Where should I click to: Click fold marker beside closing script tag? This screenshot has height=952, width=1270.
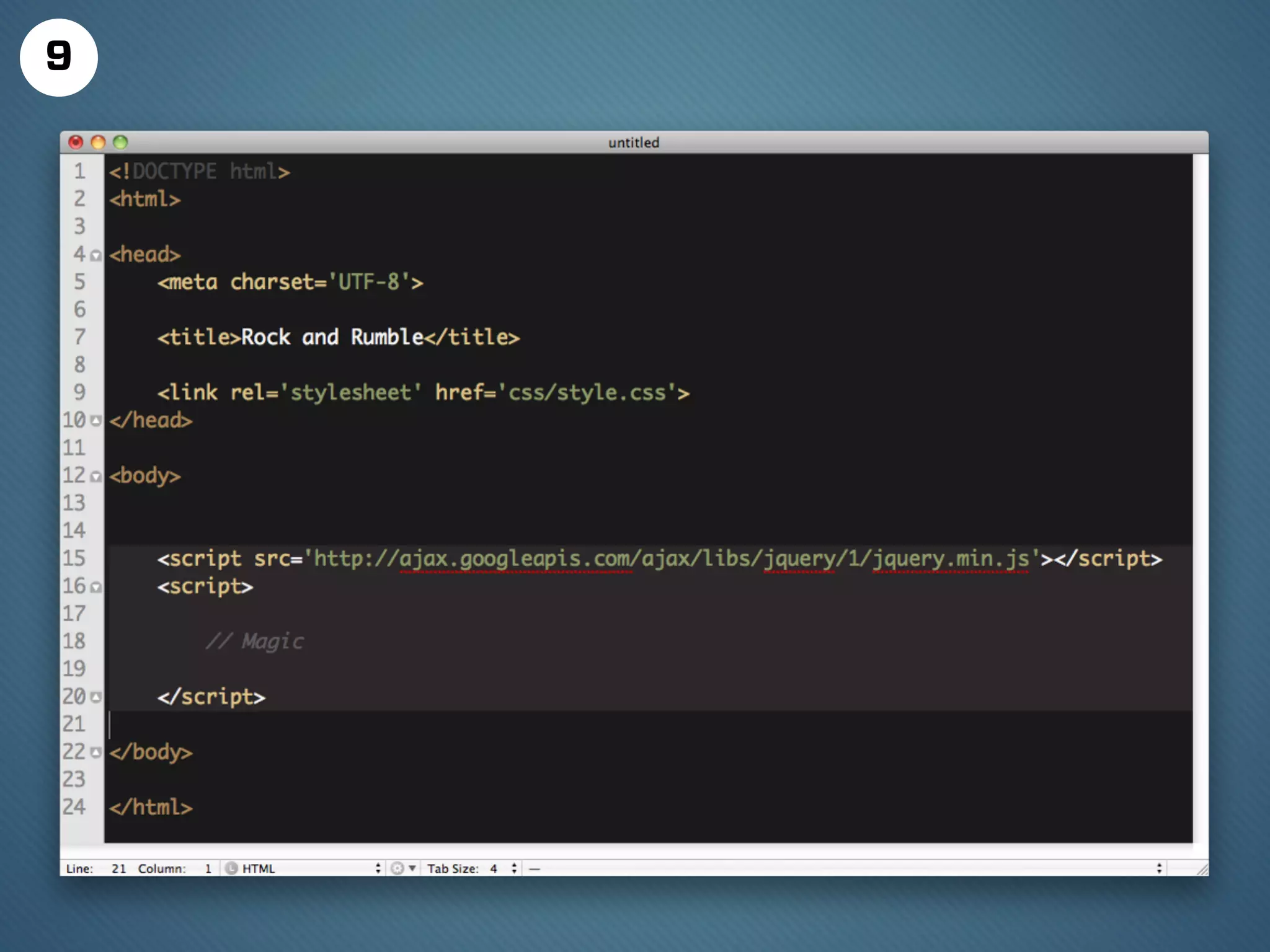(x=95, y=697)
